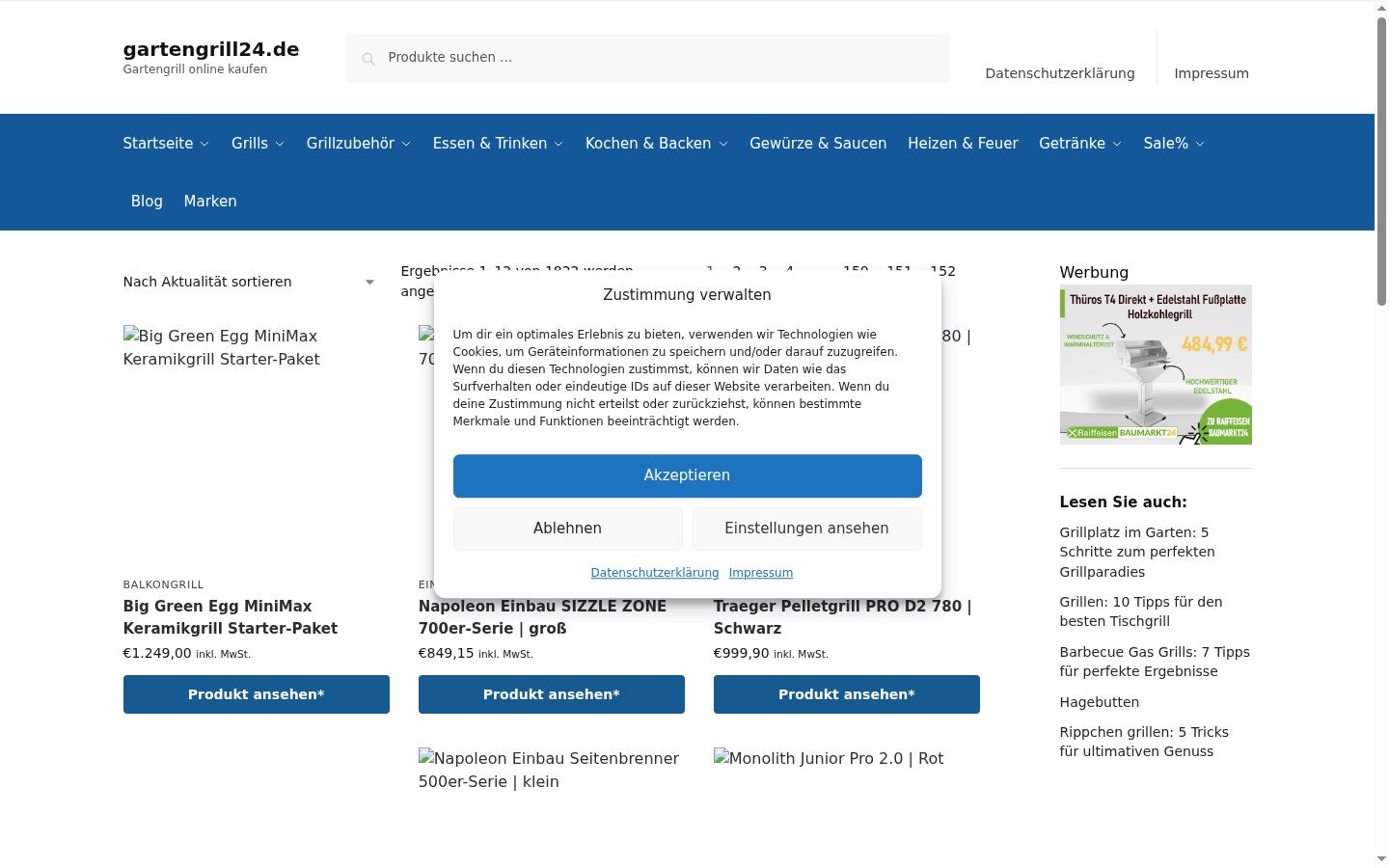
Task: Open Startseite in the navigation bar
Action: point(158,143)
